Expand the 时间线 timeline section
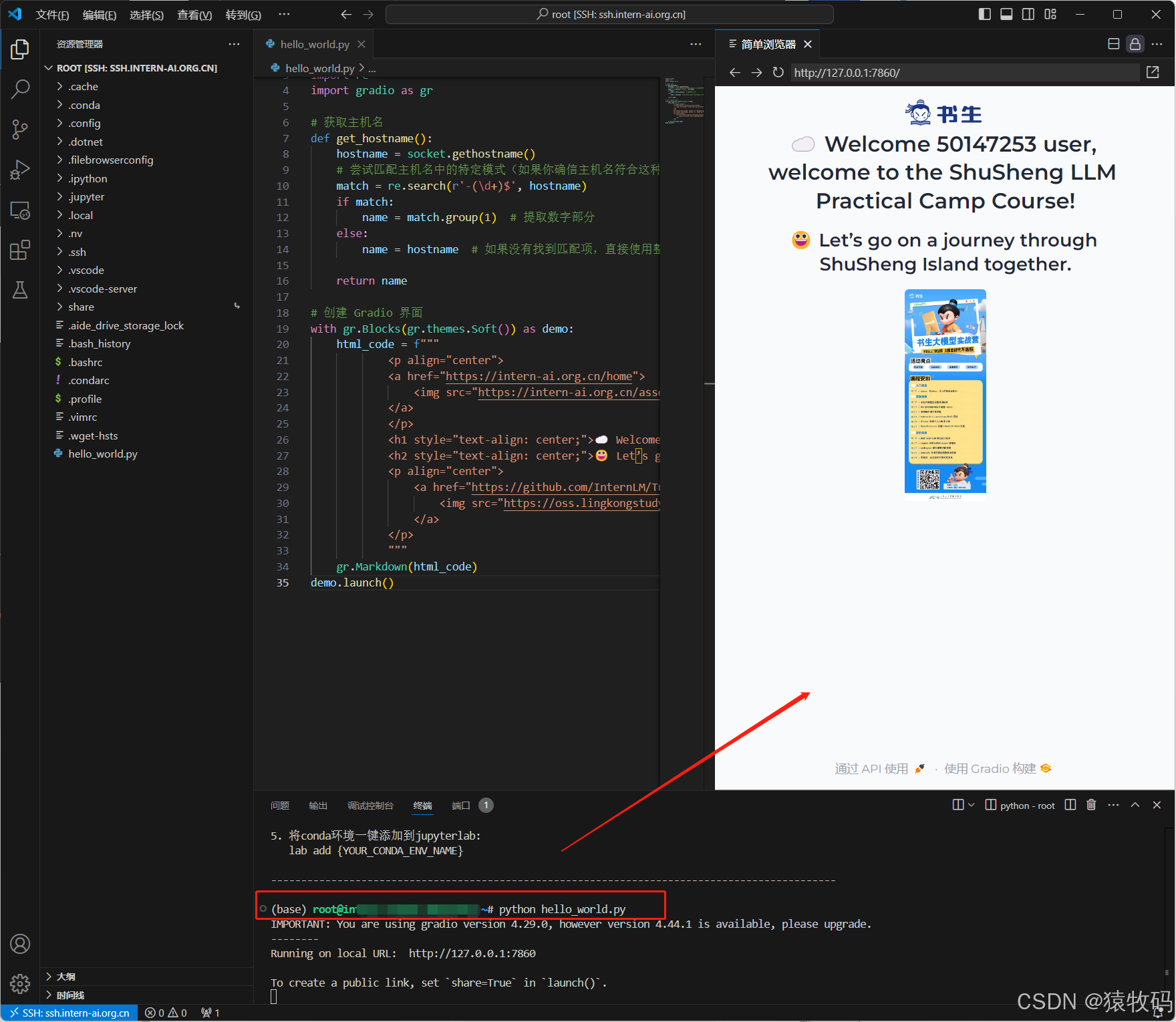 (x=146, y=995)
